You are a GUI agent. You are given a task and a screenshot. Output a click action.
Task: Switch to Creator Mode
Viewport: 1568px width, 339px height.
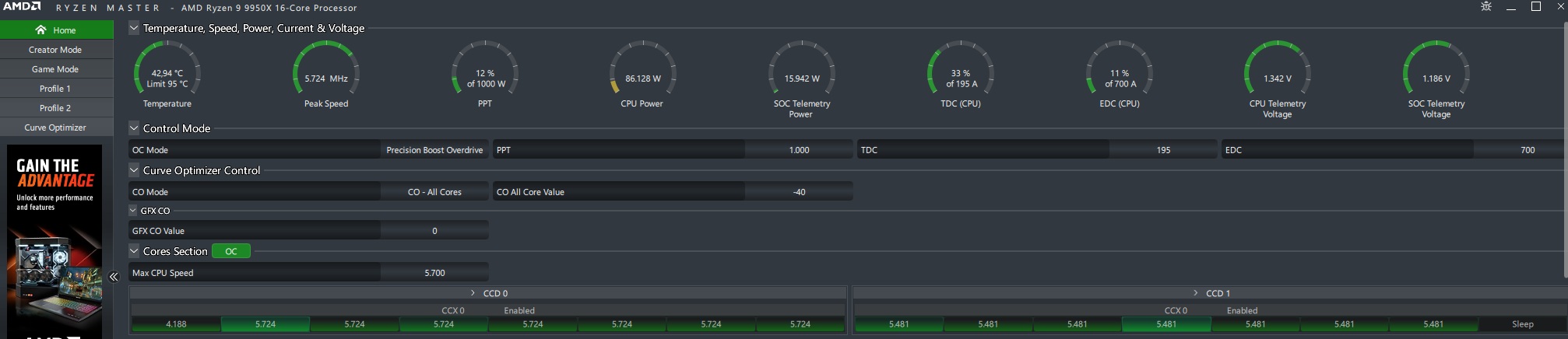(x=57, y=49)
